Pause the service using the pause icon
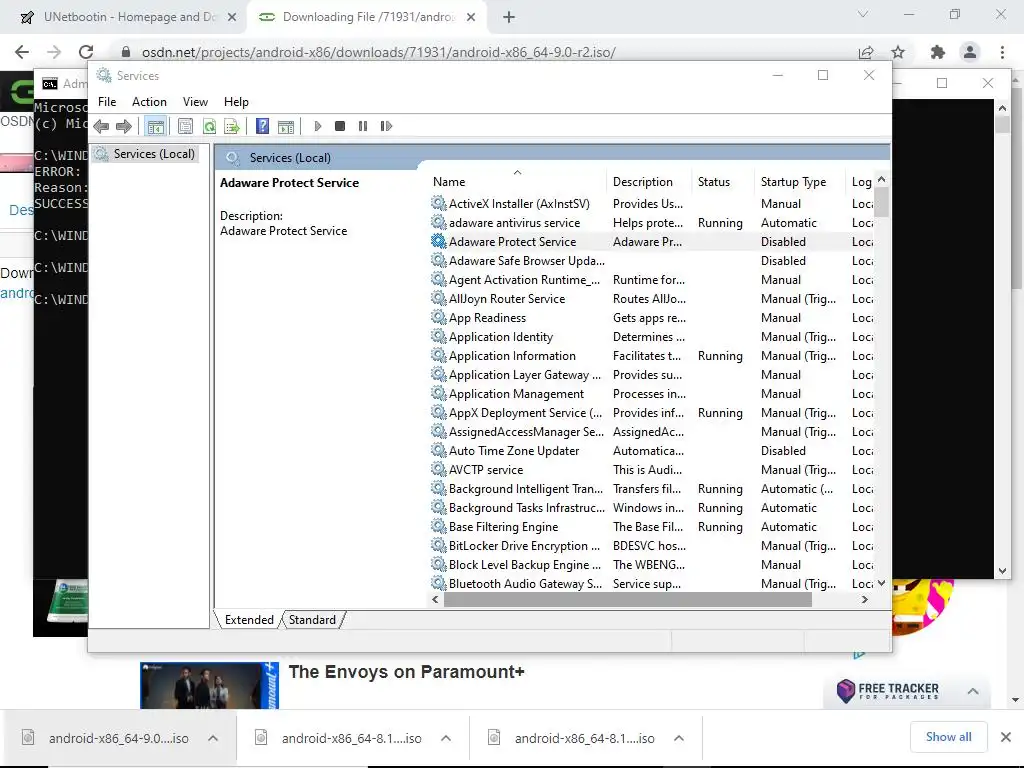Screen dimensions: 1024x768 363,126
